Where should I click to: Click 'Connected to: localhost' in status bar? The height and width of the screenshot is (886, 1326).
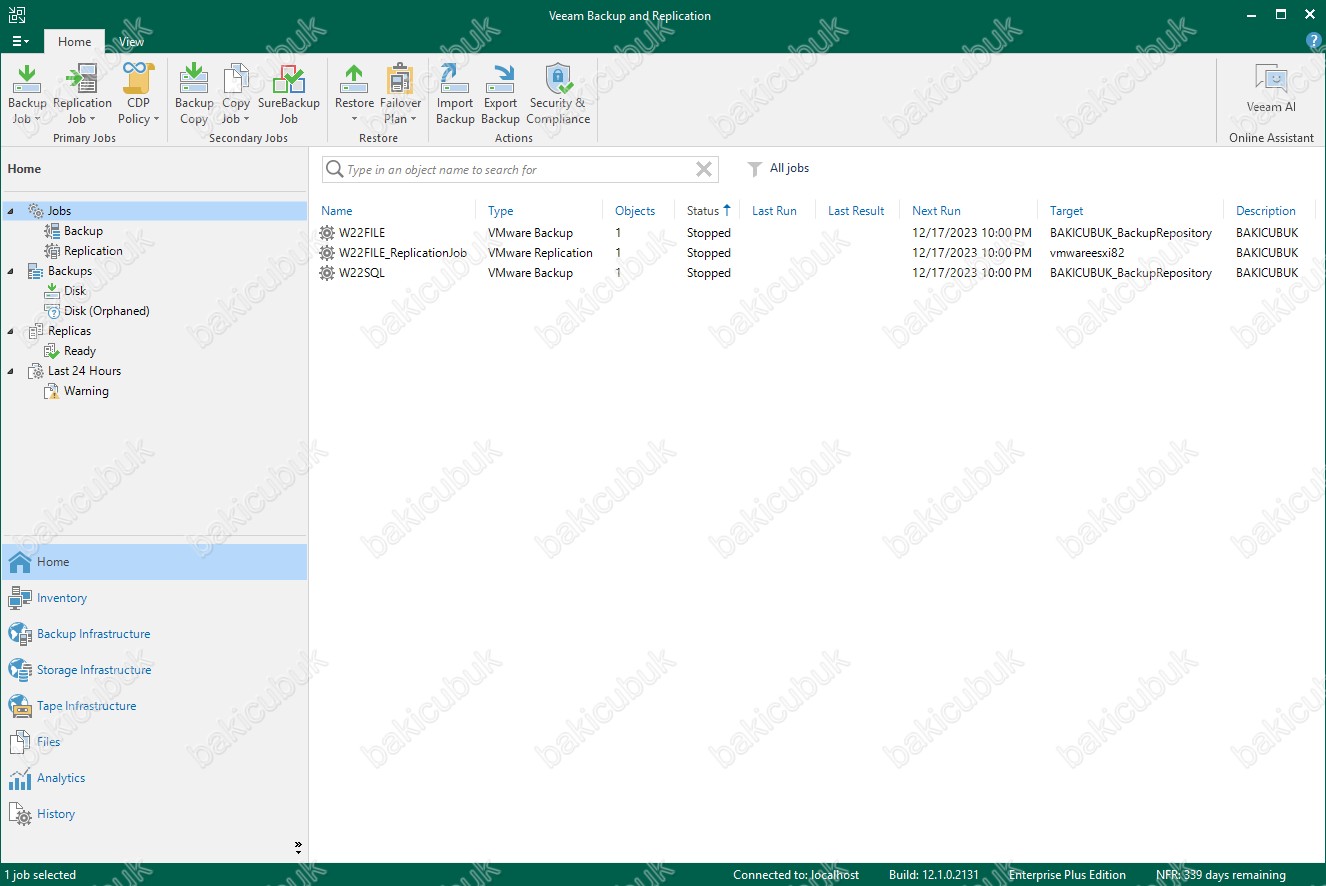click(796, 875)
